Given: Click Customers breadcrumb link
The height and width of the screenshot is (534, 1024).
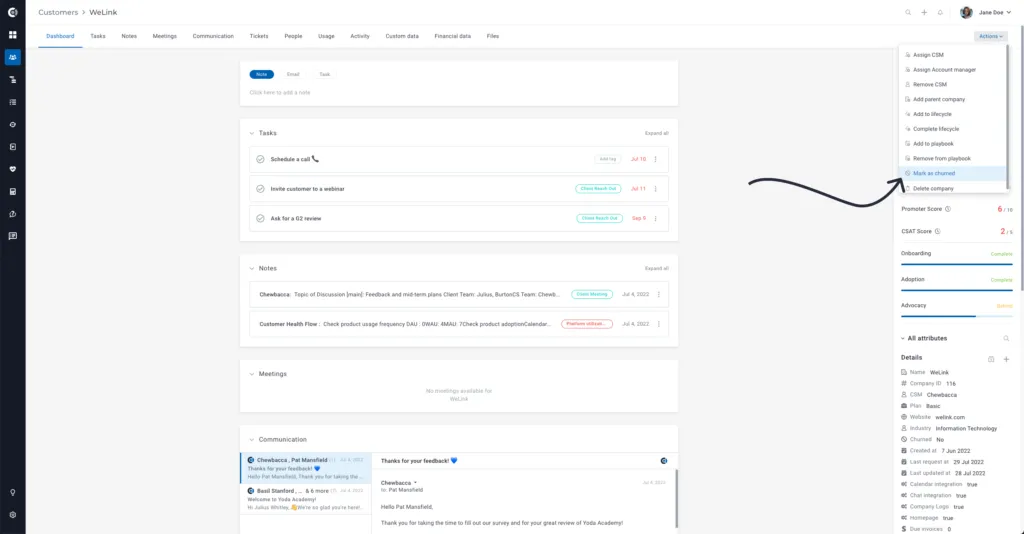Looking at the screenshot, I should (58, 12).
